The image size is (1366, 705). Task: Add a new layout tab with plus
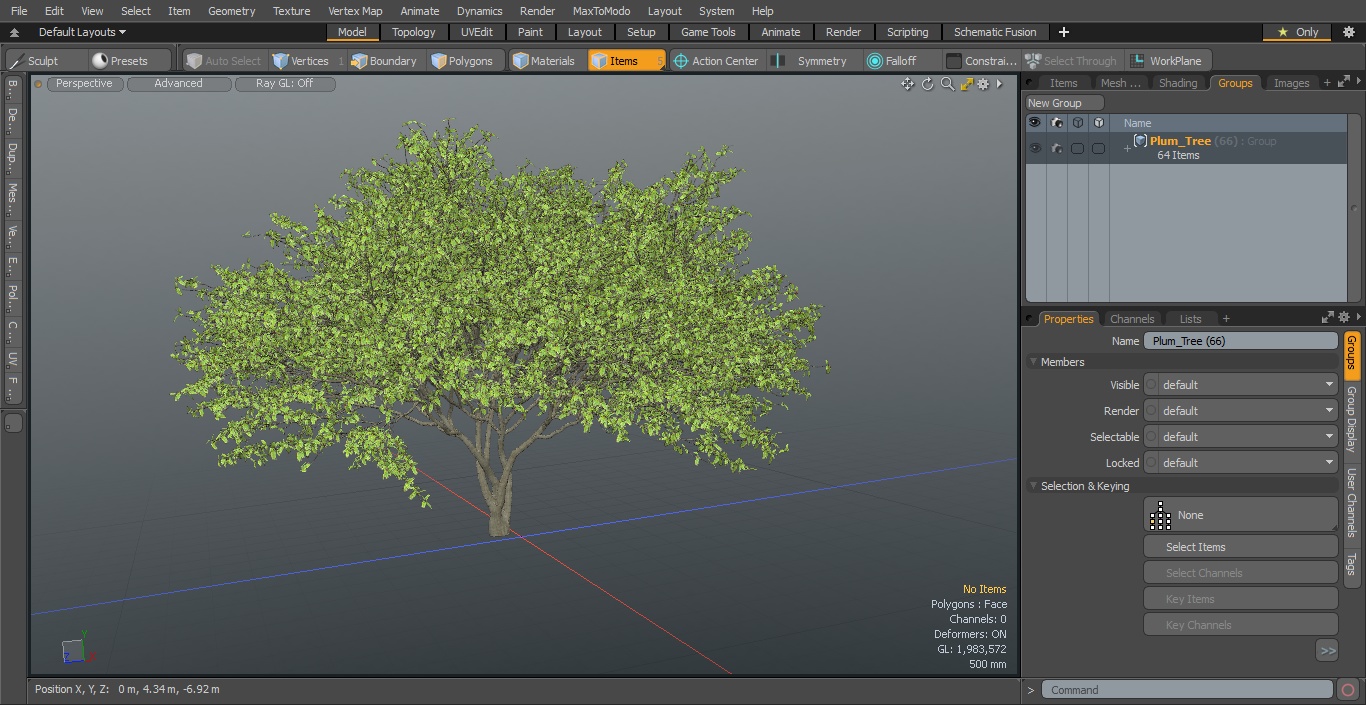1064,32
